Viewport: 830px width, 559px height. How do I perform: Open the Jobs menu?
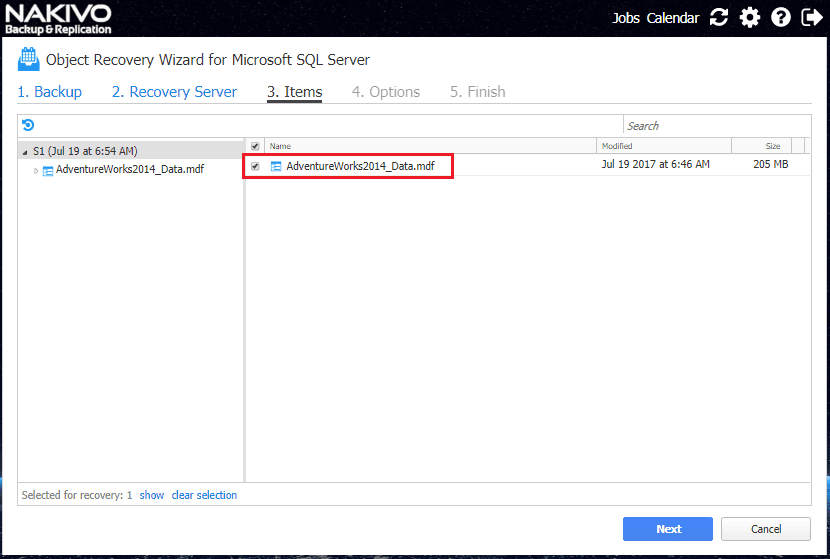pyautogui.click(x=626, y=18)
